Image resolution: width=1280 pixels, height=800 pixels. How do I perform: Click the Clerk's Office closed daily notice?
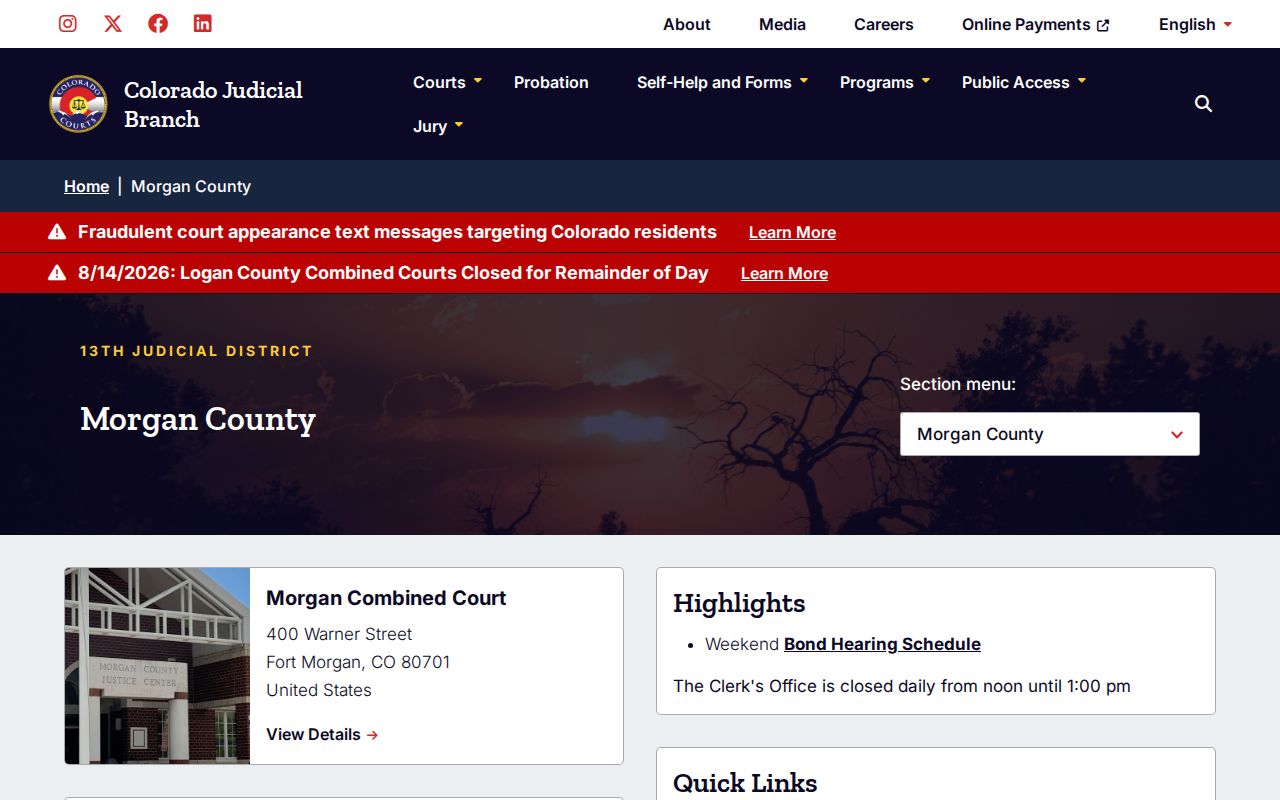point(902,686)
